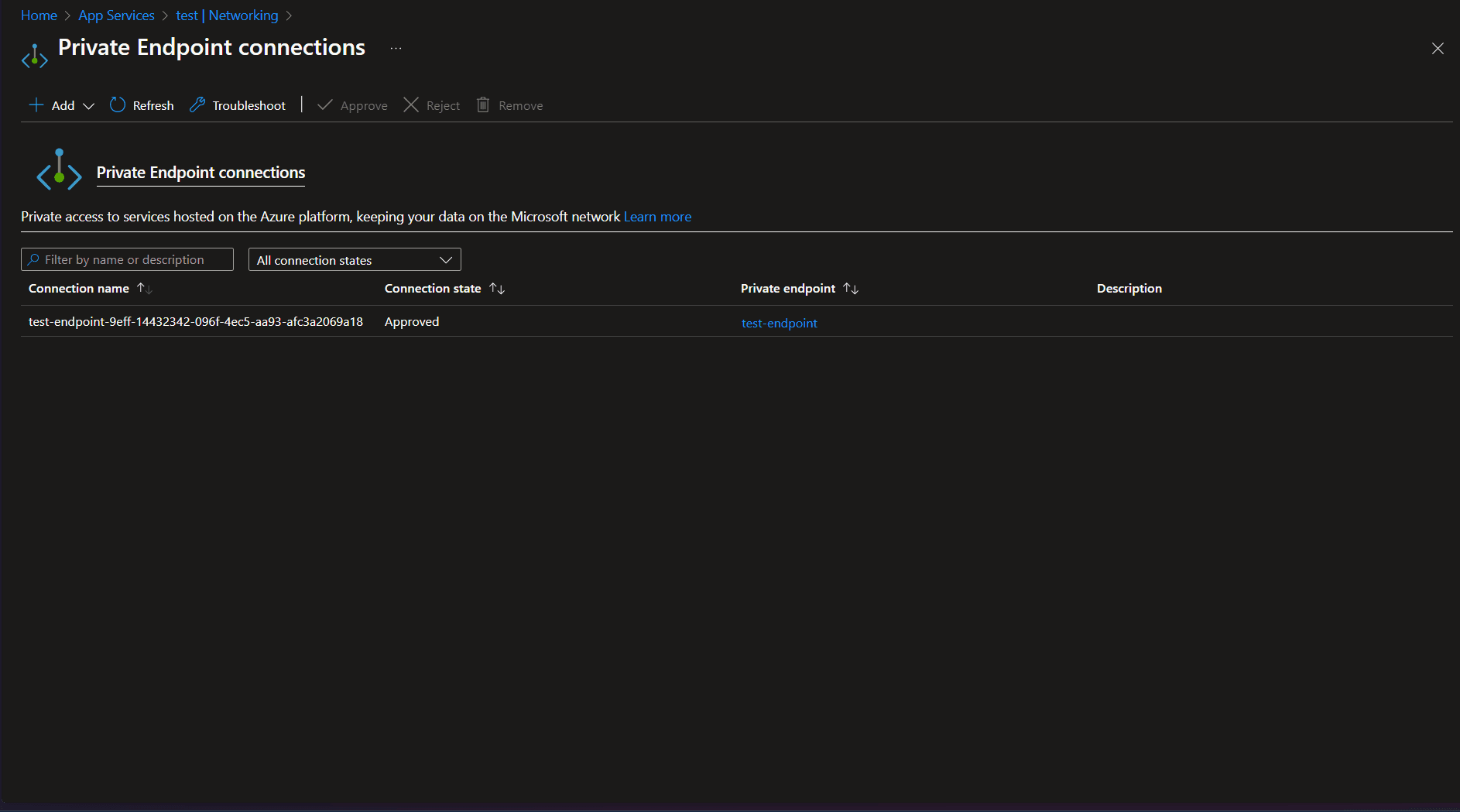Navigate to Home via breadcrumb
Image resolution: width=1460 pixels, height=812 pixels.
click(x=39, y=15)
